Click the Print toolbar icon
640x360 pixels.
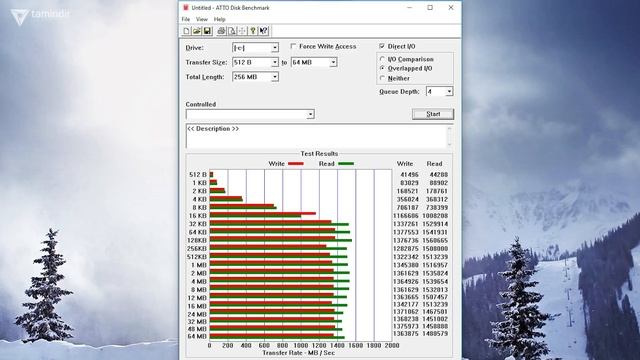221,31
